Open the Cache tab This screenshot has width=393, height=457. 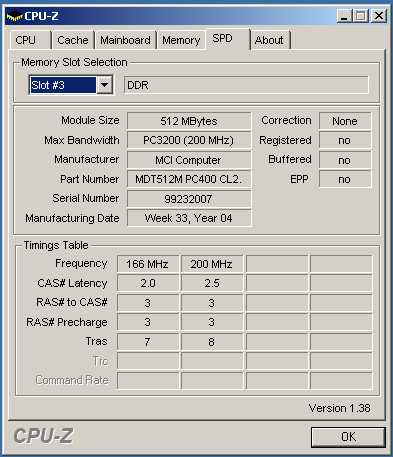(73, 40)
